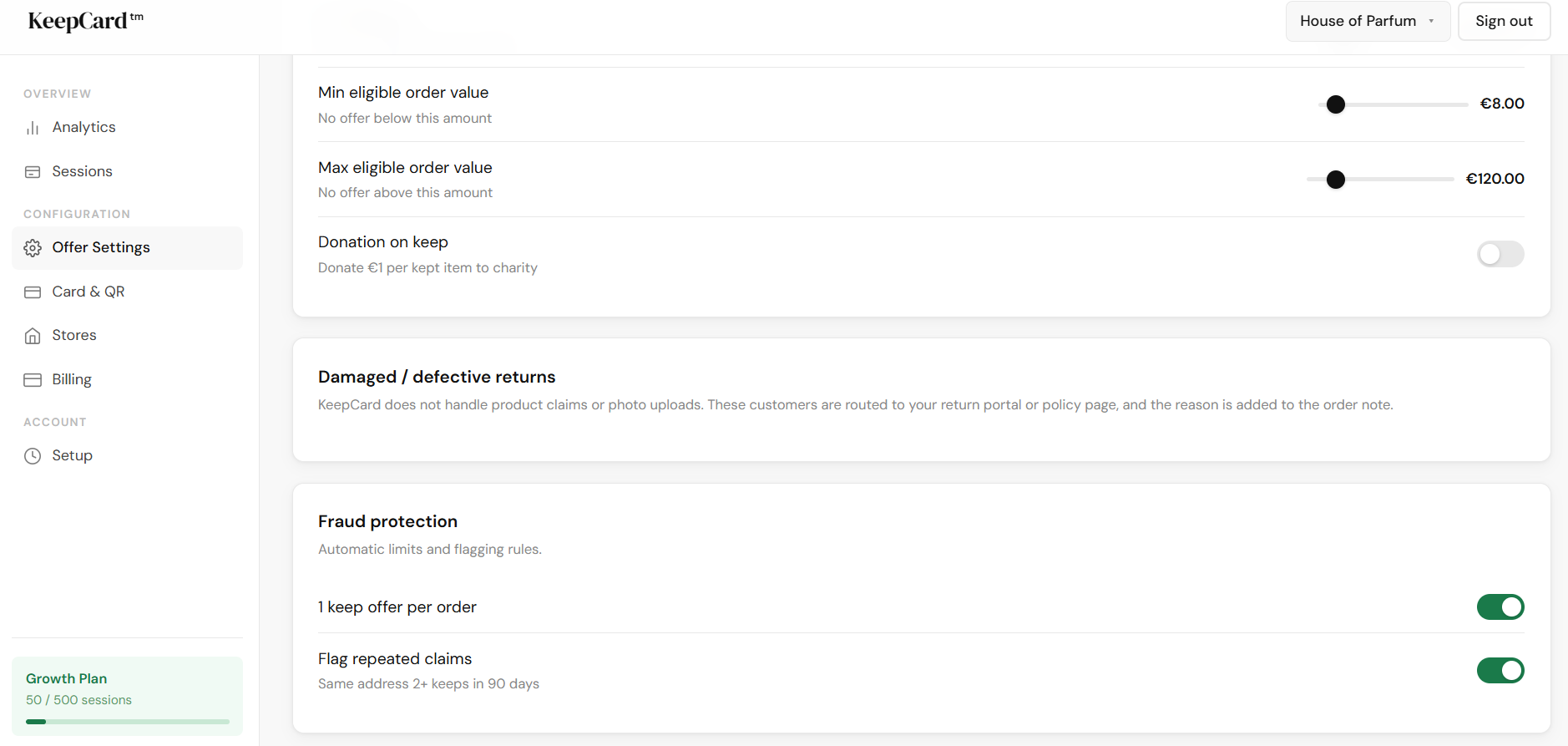Click the 'Donate €1 per kept item to charity' text
The width and height of the screenshot is (1568, 746).
[427, 267]
